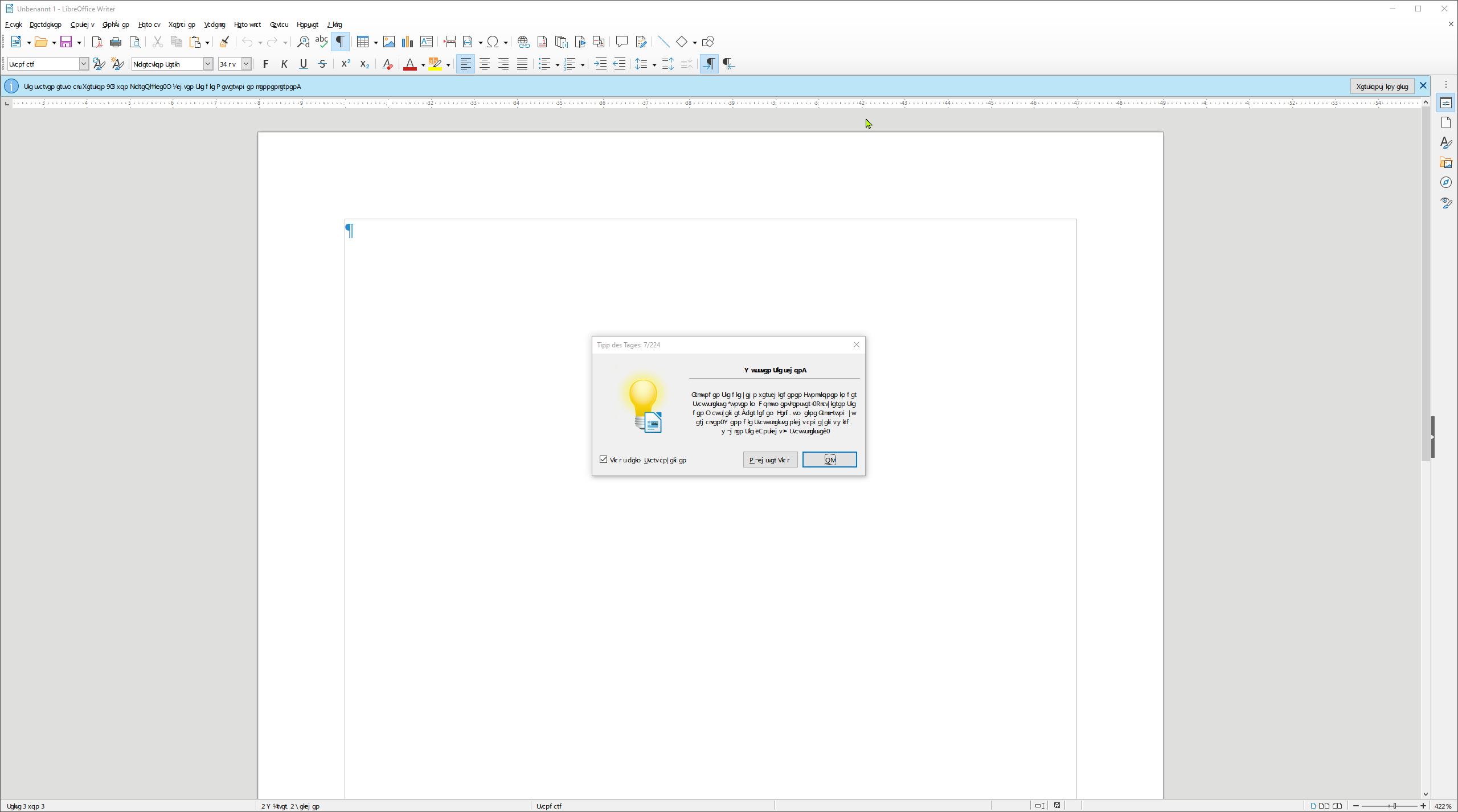Decrease indent icon
This screenshot has width=1458, height=812.
[619, 64]
